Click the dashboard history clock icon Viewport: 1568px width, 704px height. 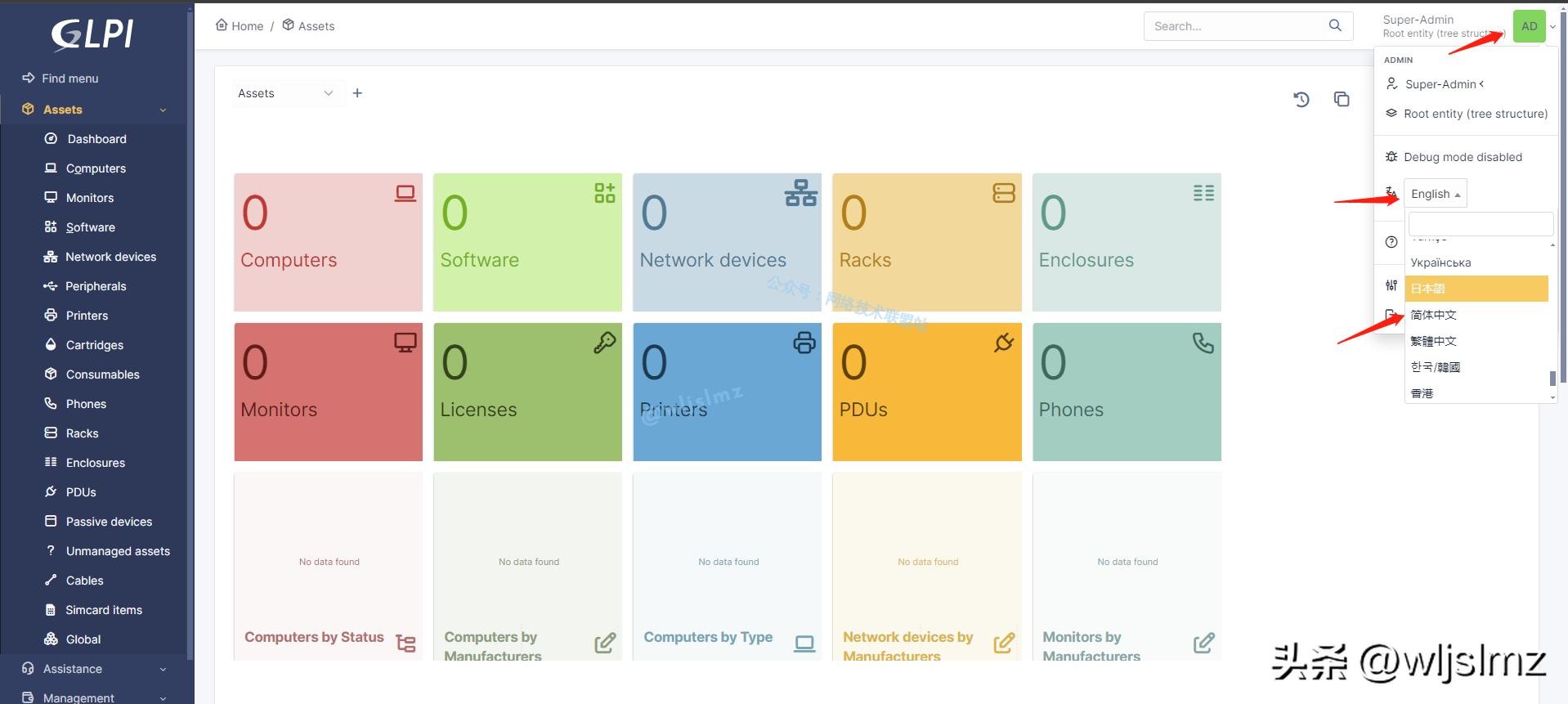[x=1301, y=100]
